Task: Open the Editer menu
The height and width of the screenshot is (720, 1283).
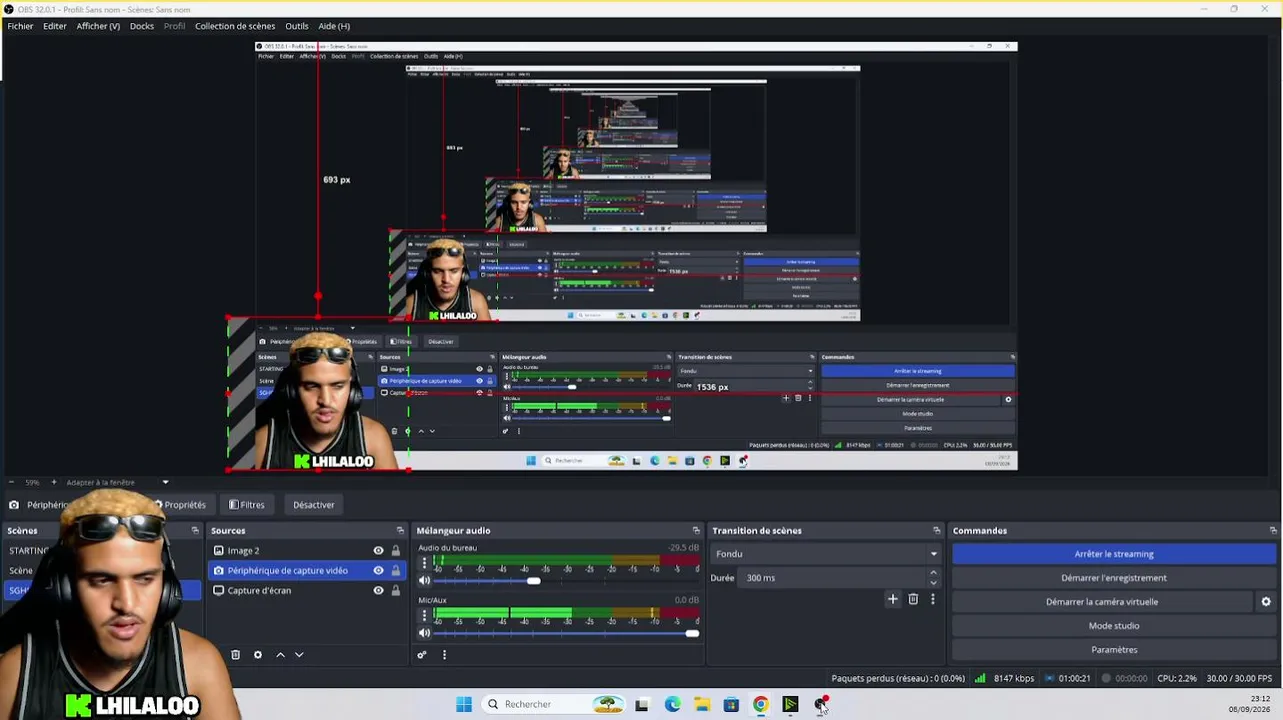Action: [55, 26]
